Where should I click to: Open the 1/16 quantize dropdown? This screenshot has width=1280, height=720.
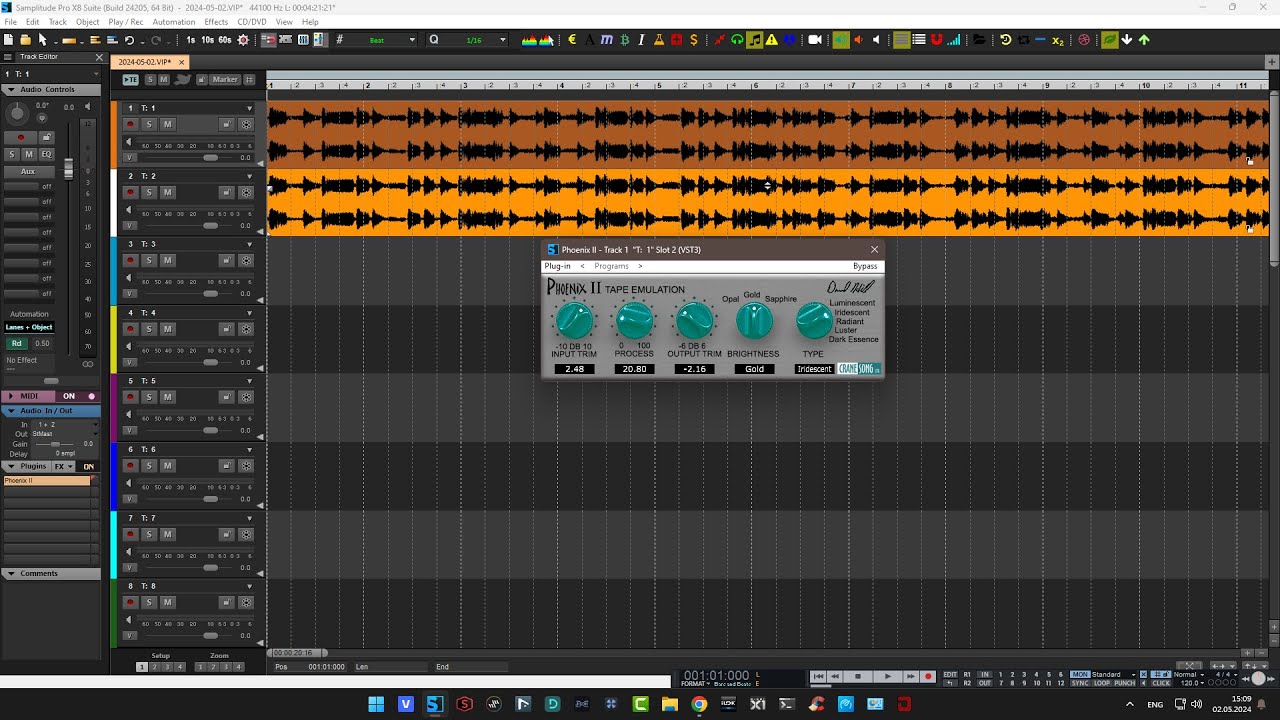coord(502,40)
